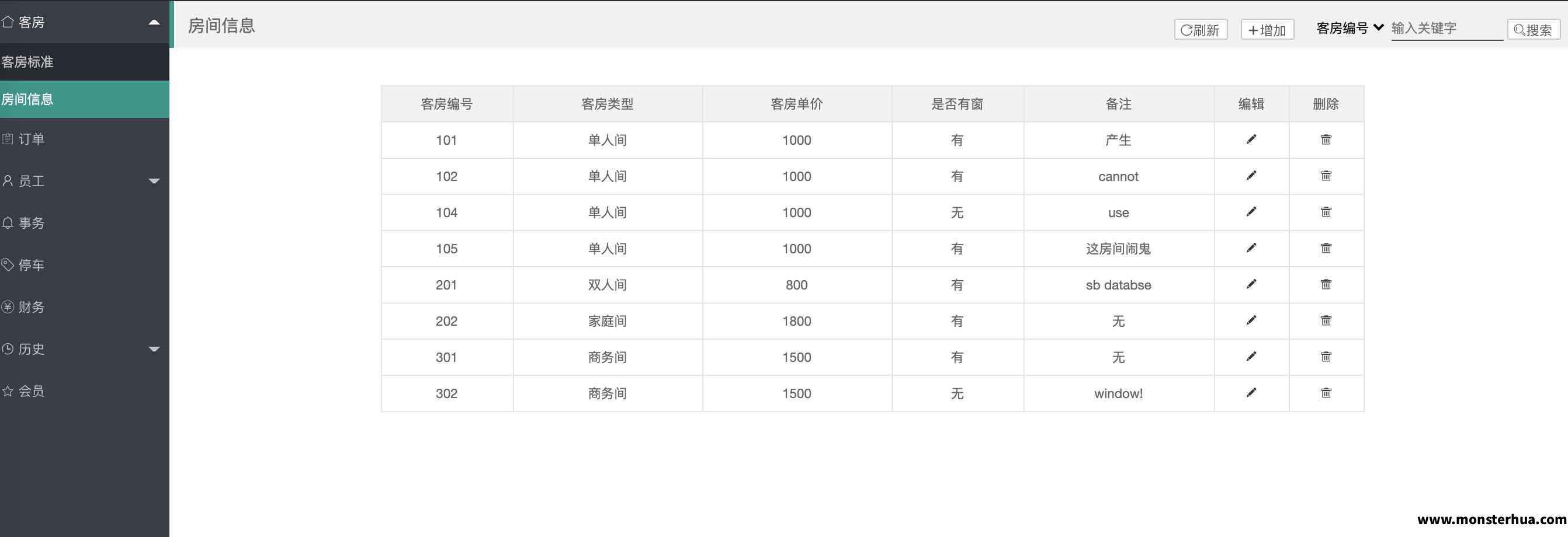Screen dimensions: 1568x537
Task: Click the room number 101 cell
Action: pos(447,141)
